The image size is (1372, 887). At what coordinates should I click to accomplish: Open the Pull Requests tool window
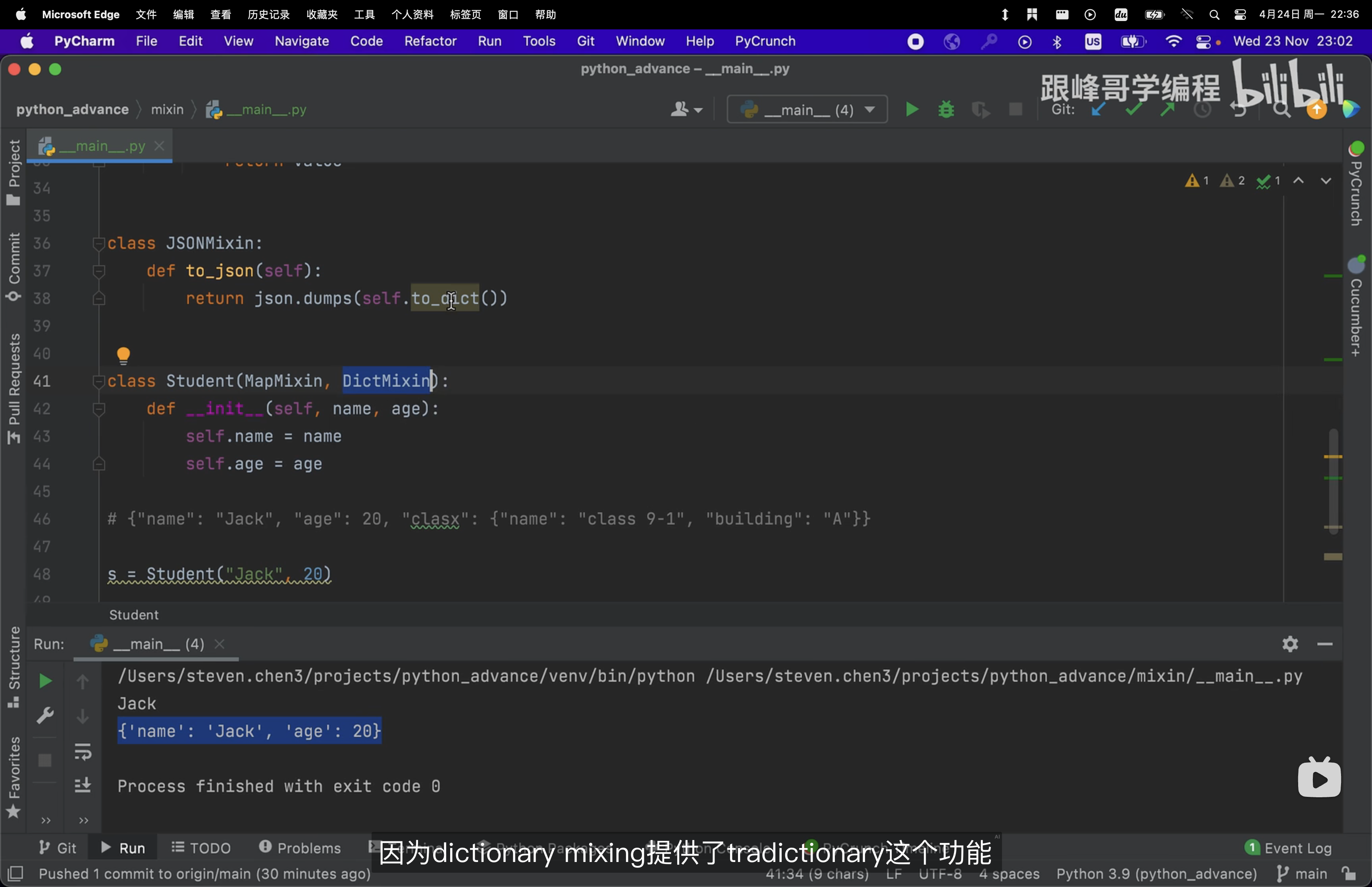13,389
